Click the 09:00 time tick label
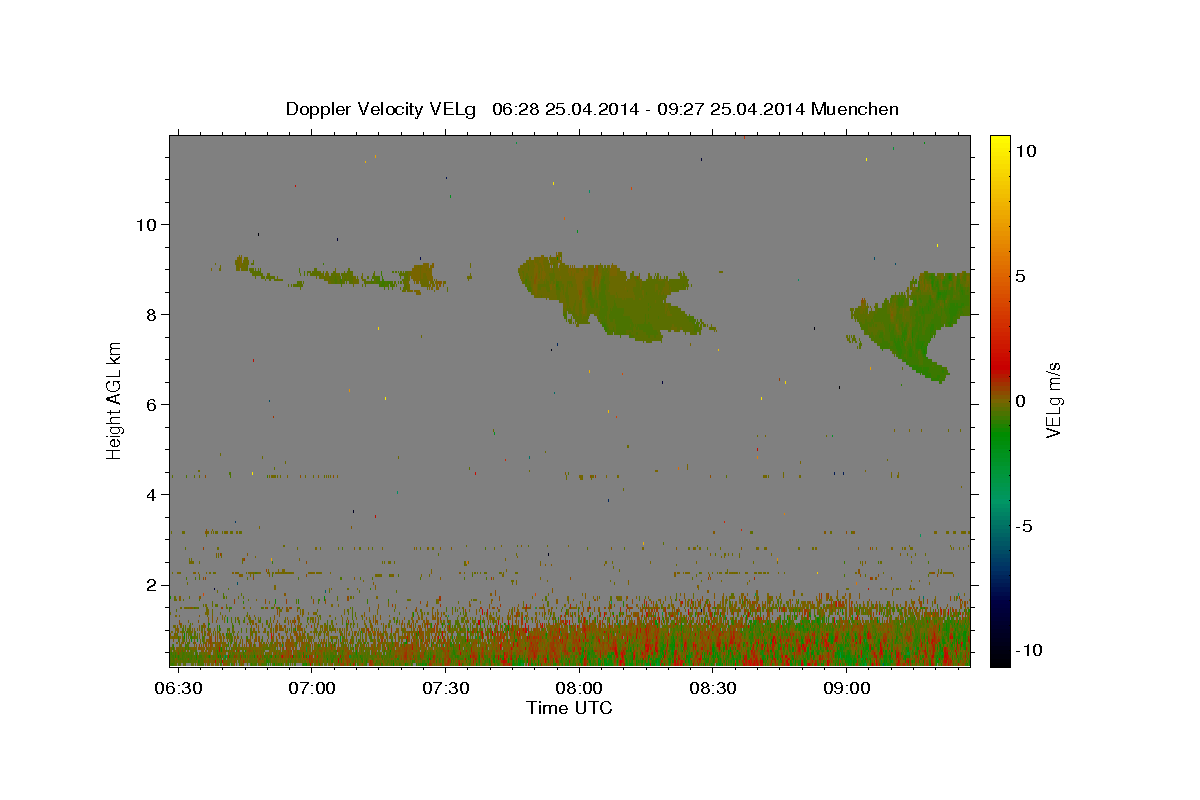The height and width of the screenshot is (800, 1200). tap(846, 688)
